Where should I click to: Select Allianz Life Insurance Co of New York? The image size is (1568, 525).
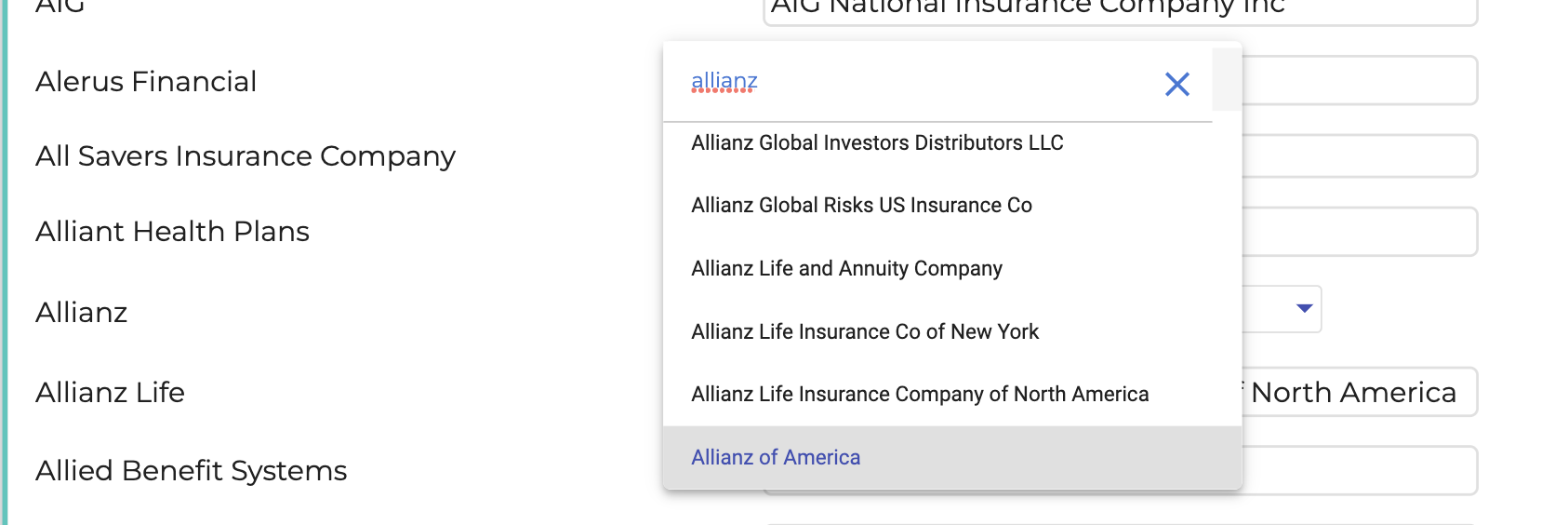pyautogui.click(x=865, y=332)
